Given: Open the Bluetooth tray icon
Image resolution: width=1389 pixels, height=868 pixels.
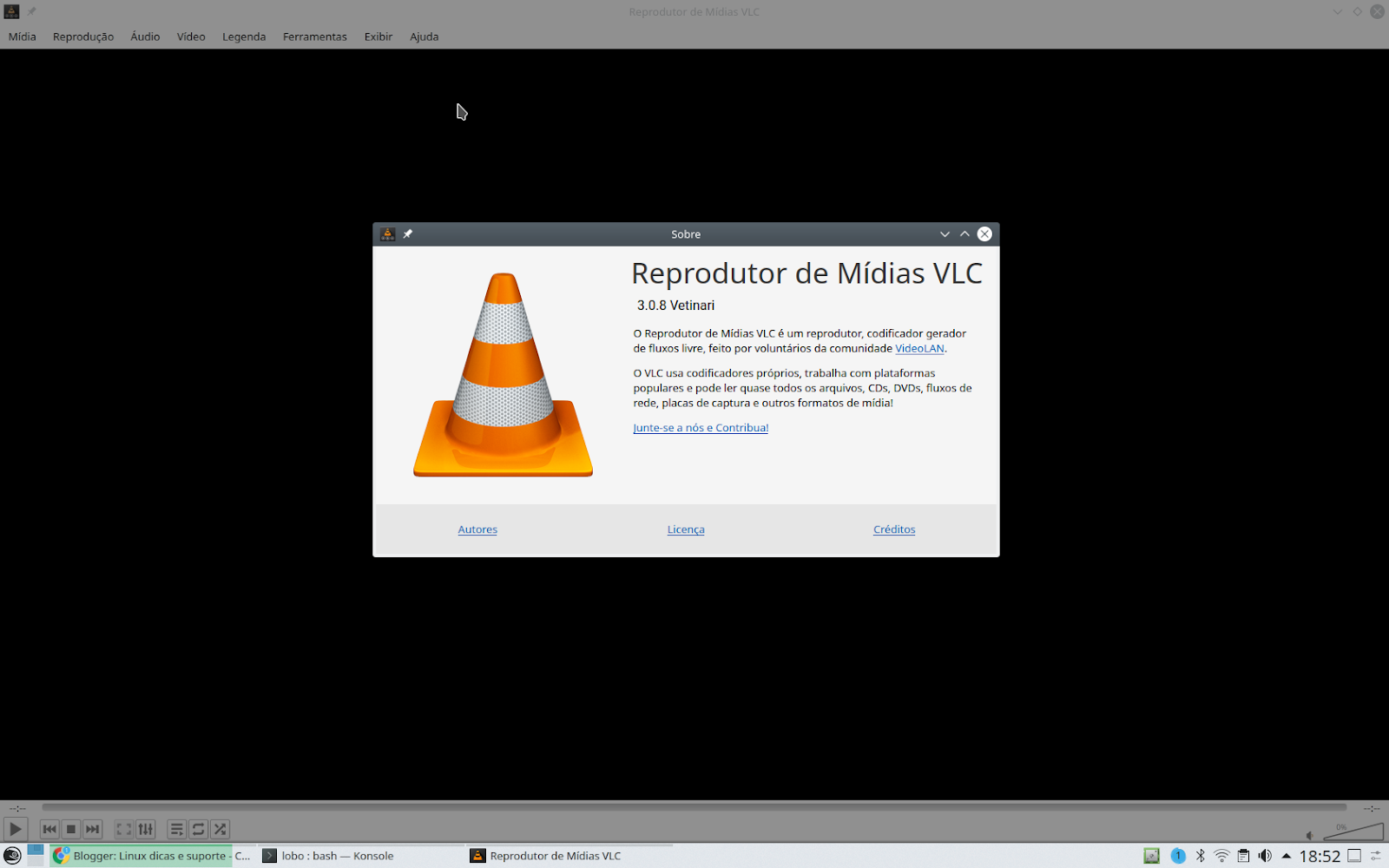Looking at the screenshot, I should click(x=1201, y=856).
